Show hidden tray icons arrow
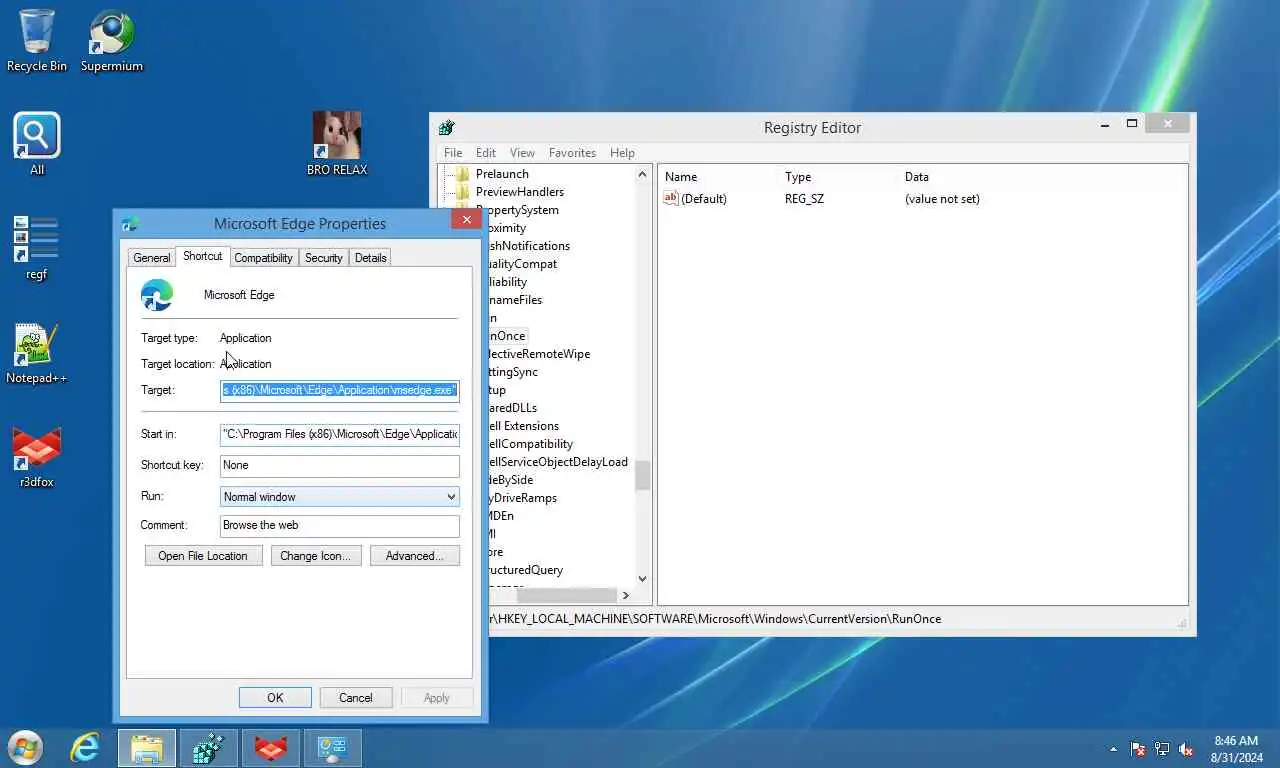The width and height of the screenshot is (1280, 768). coord(1113,749)
